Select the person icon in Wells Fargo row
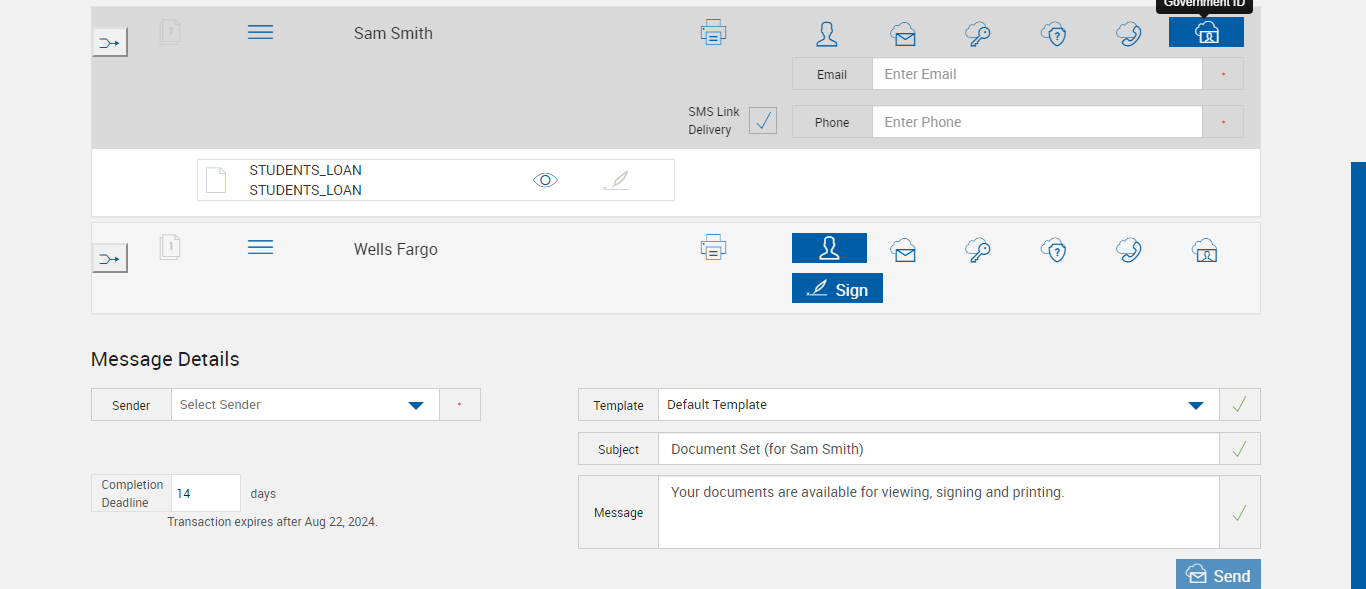 click(x=829, y=248)
